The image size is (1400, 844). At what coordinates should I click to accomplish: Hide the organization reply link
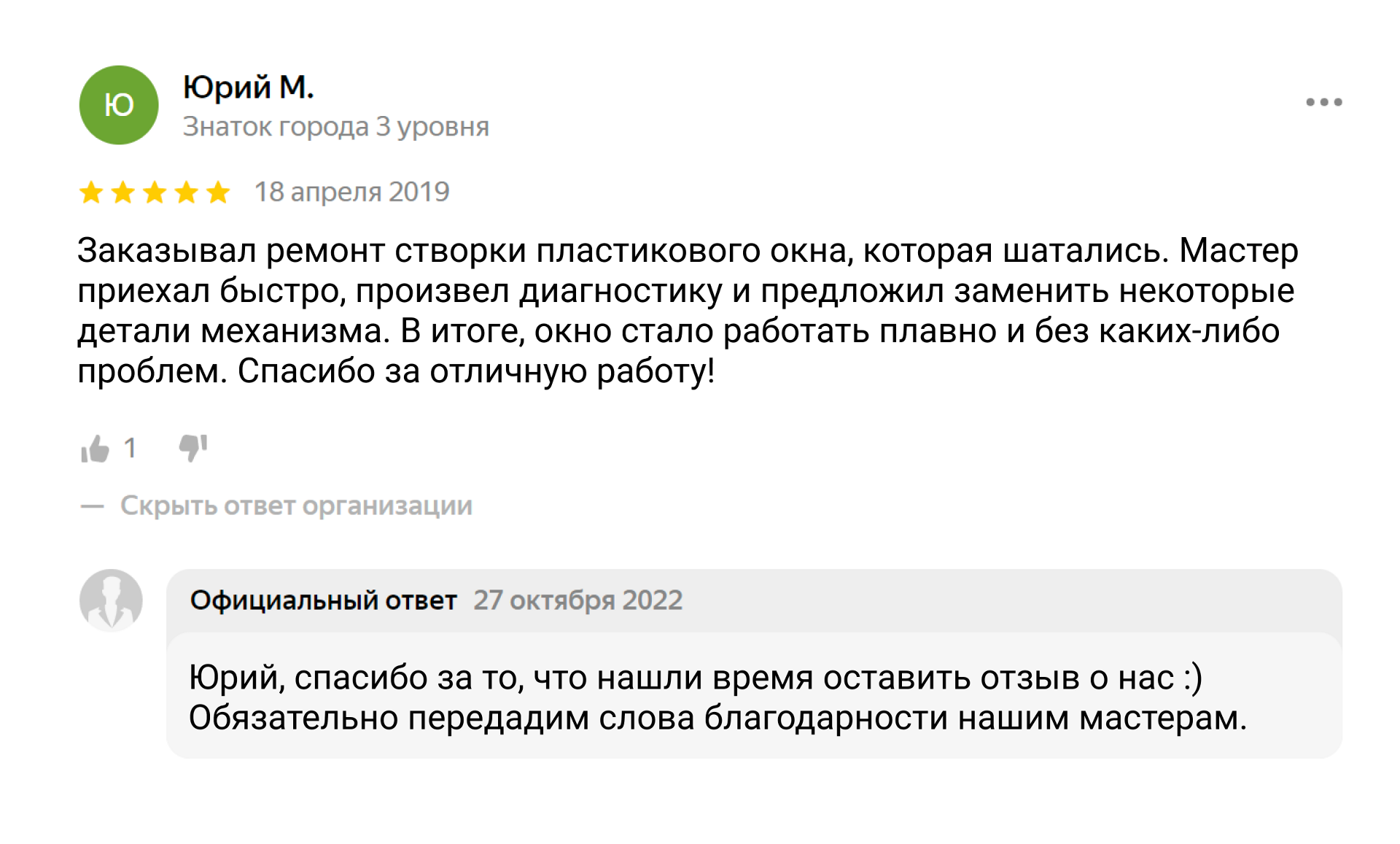tap(296, 506)
